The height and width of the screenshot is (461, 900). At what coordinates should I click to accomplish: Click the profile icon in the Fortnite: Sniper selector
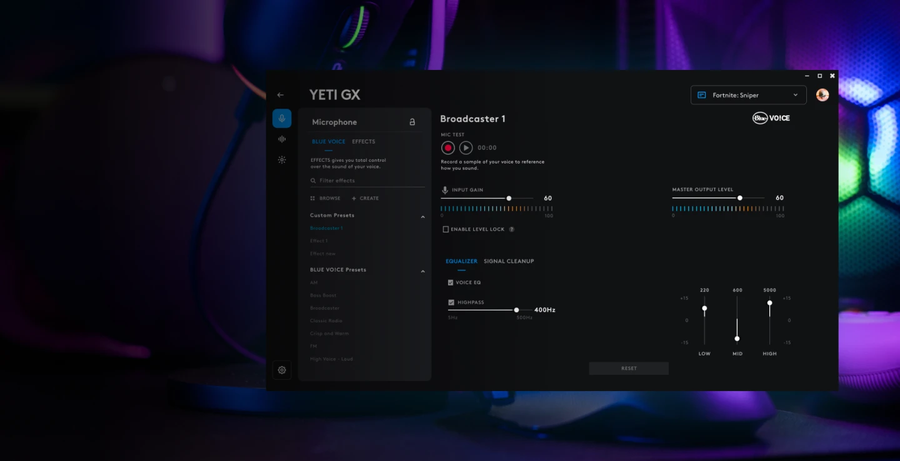point(701,95)
